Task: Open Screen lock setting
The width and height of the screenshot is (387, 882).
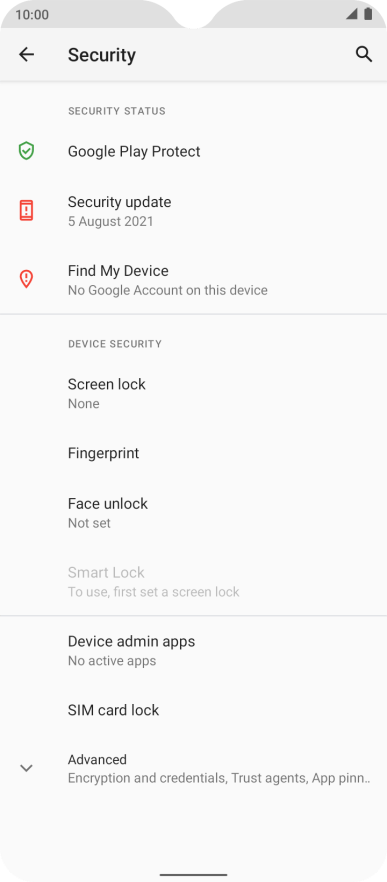Action: point(194,393)
